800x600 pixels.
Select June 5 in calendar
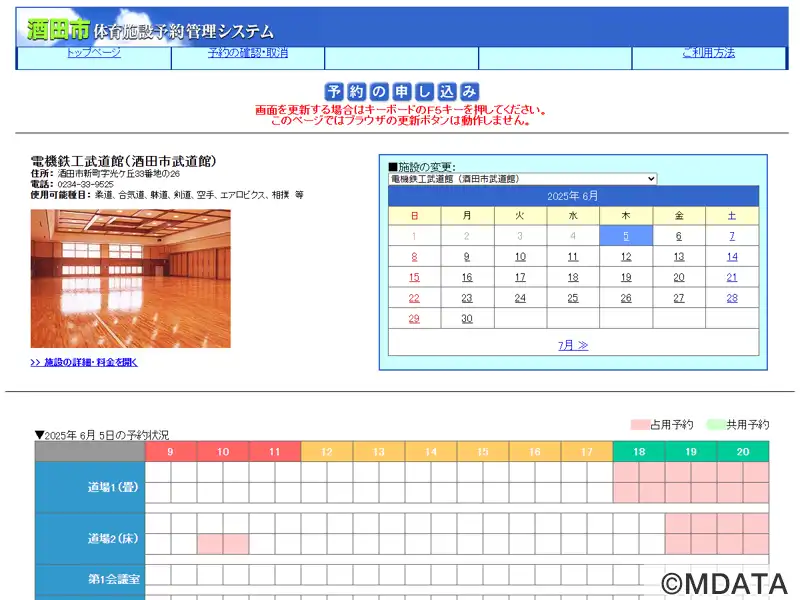click(x=626, y=236)
